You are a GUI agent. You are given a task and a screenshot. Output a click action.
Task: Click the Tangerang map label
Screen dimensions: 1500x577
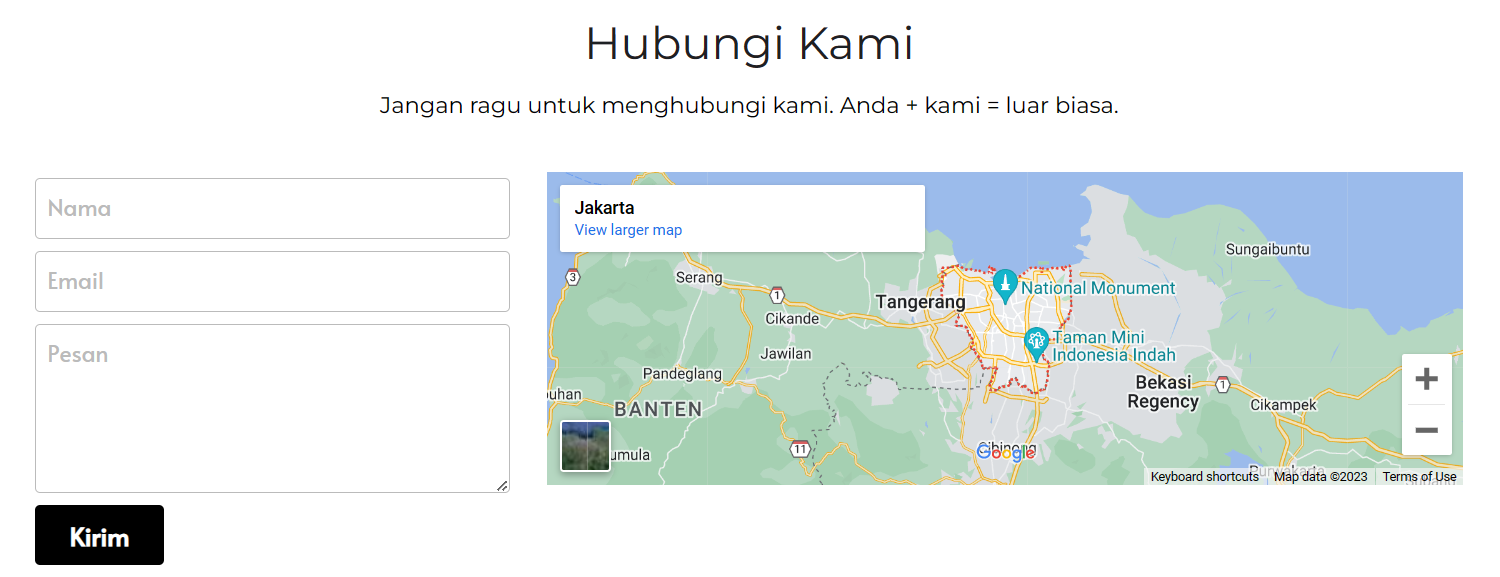pos(920,302)
